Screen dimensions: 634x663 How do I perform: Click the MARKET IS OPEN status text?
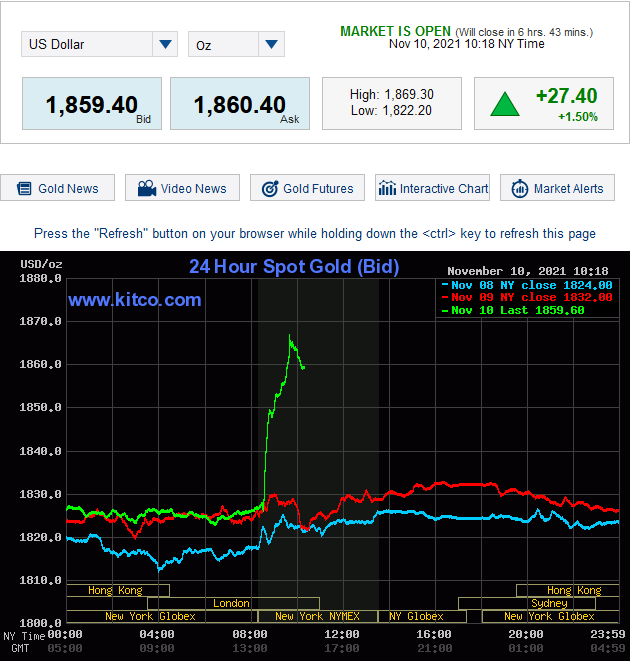click(x=395, y=31)
